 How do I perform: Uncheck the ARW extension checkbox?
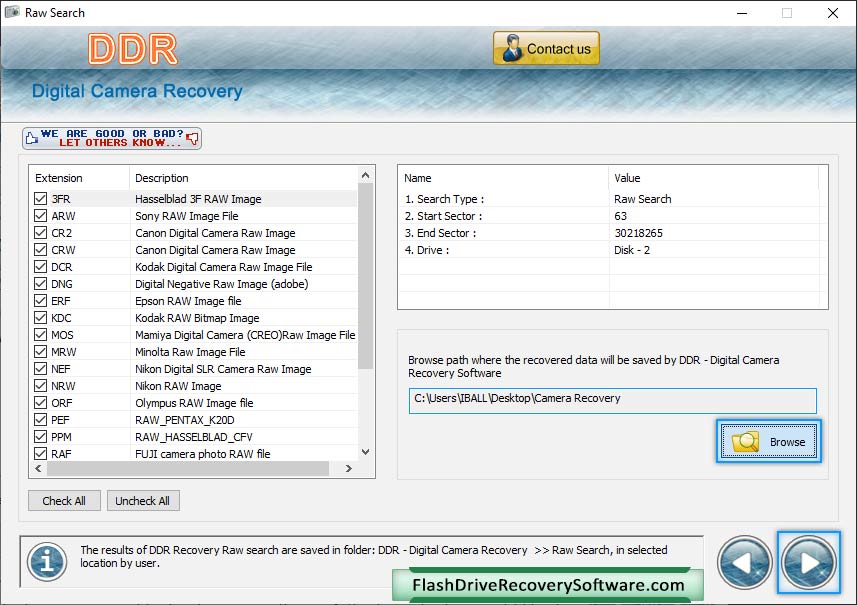[x=40, y=215]
